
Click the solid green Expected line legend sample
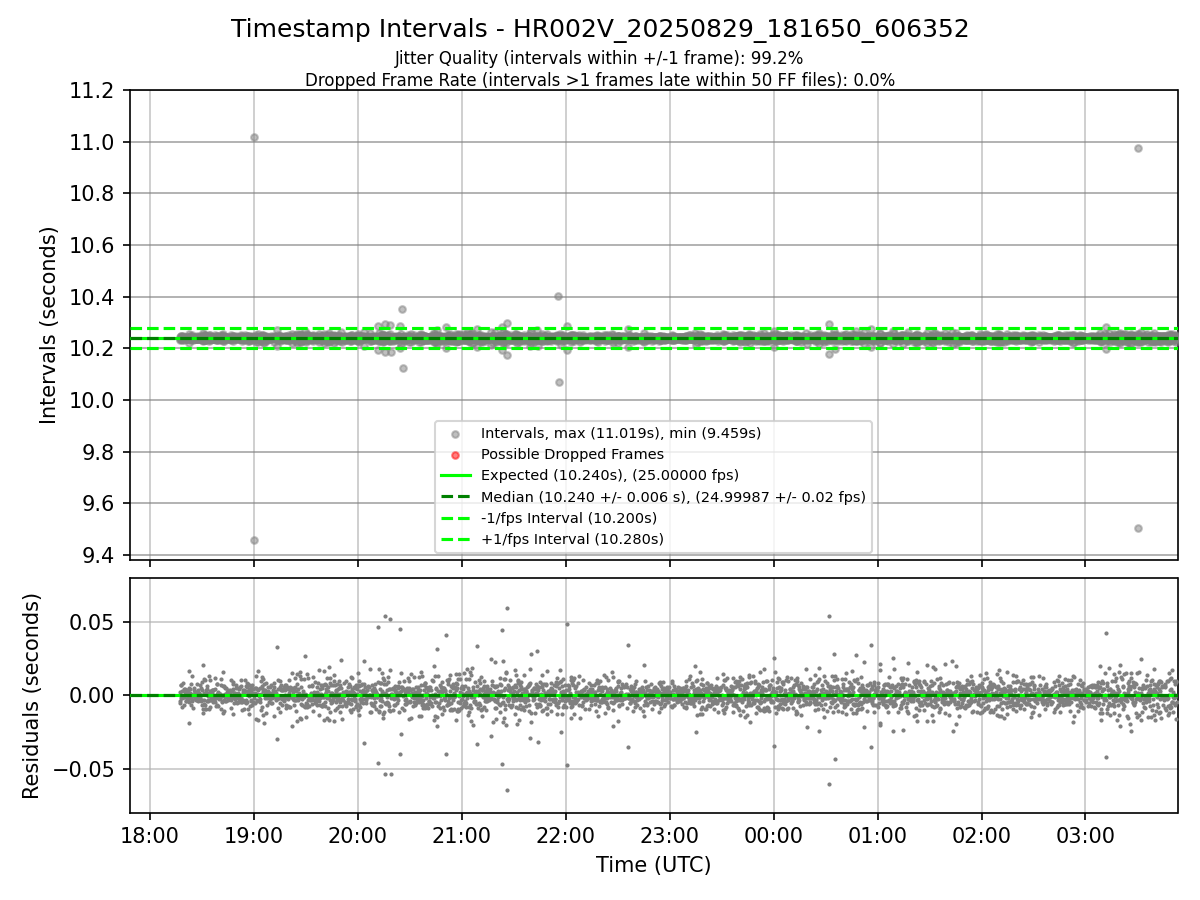(456, 475)
